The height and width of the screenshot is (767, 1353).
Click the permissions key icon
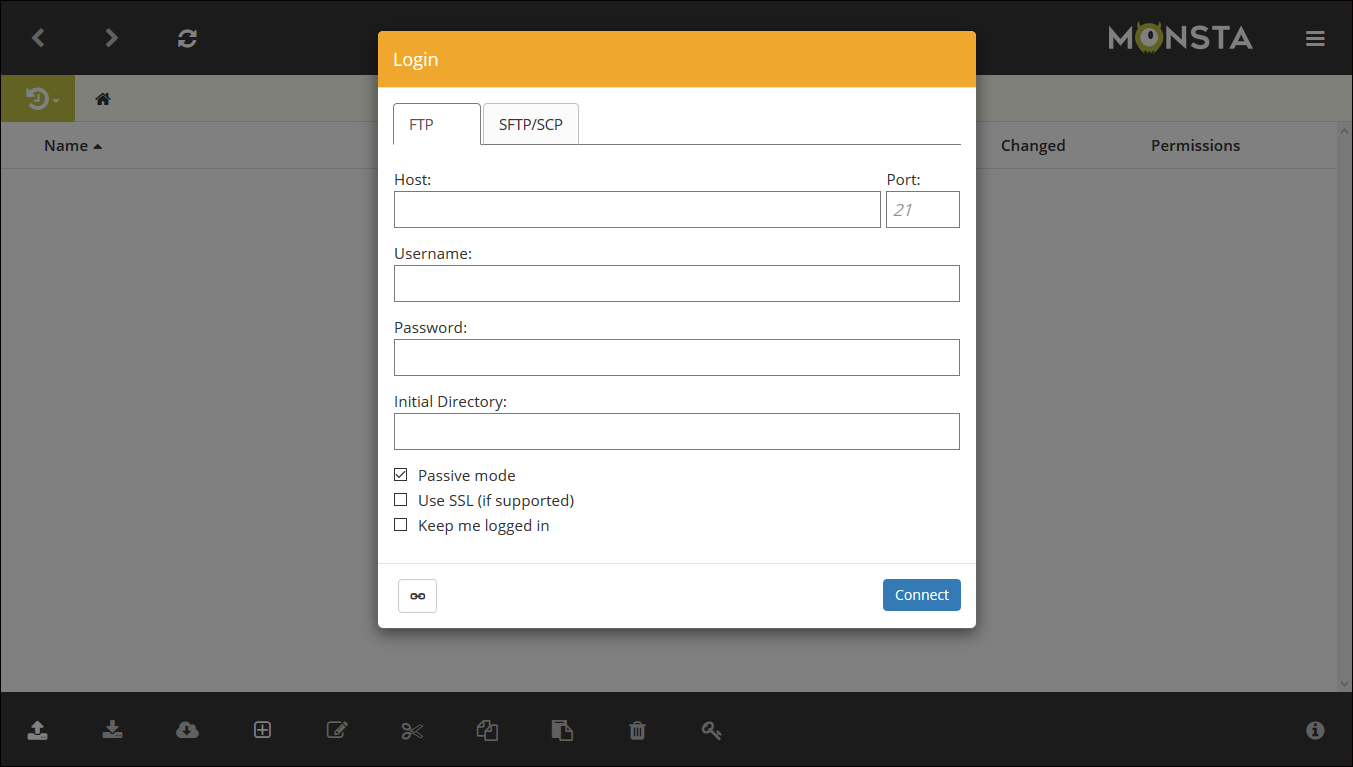711,730
